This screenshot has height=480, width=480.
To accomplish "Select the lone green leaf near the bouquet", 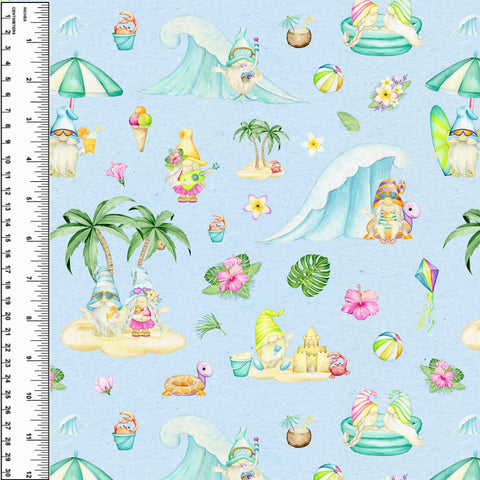I will tap(349, 121).
